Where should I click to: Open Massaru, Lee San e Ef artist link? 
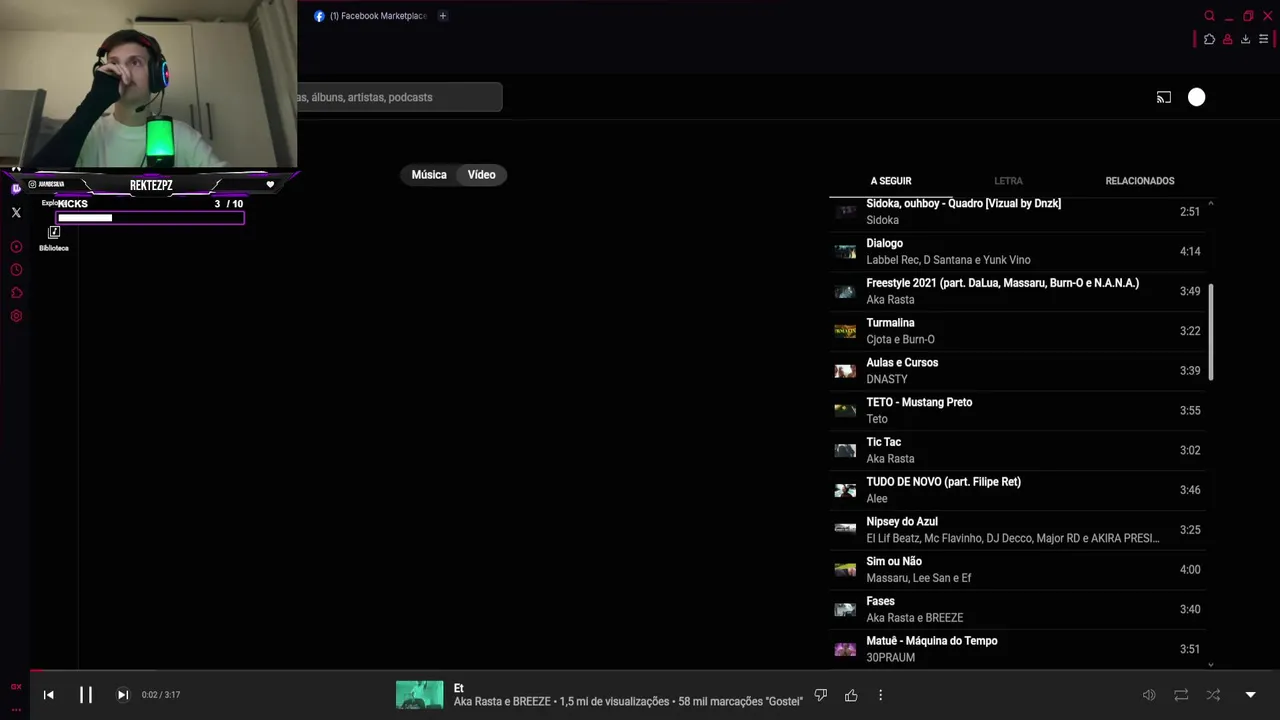click(x=919, y=578)
